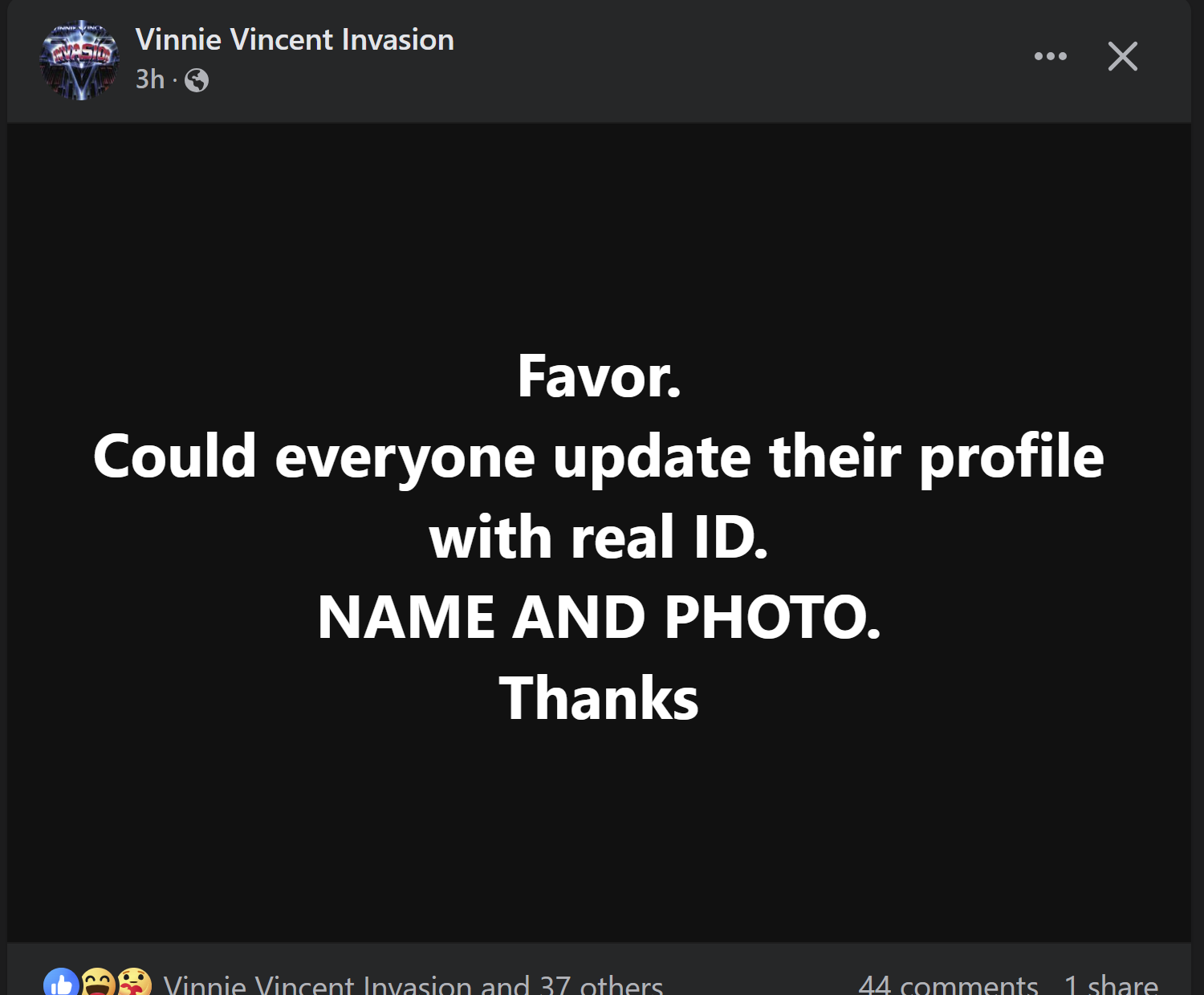Click the Haha laughing reaction icon
Viewport: 1204px width, 995px height.
(98, 985)
